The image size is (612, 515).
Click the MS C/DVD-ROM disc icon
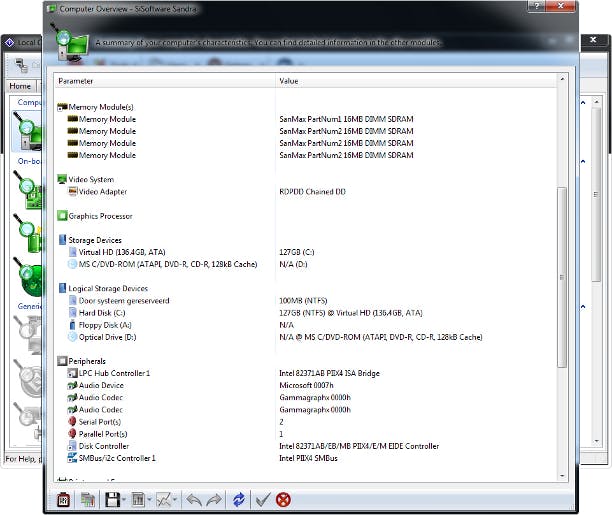72,264
